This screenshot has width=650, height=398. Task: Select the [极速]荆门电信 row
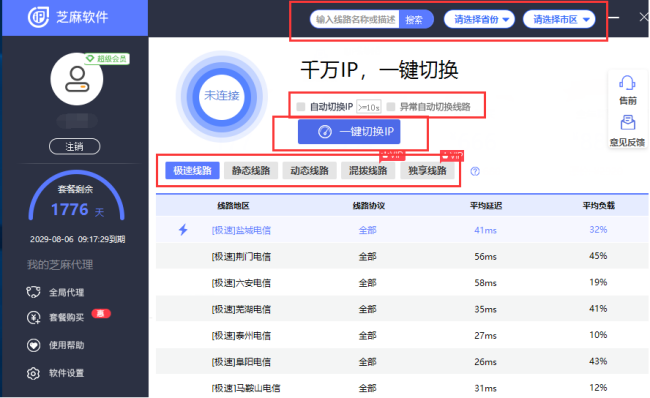click(x=402, y=256)
